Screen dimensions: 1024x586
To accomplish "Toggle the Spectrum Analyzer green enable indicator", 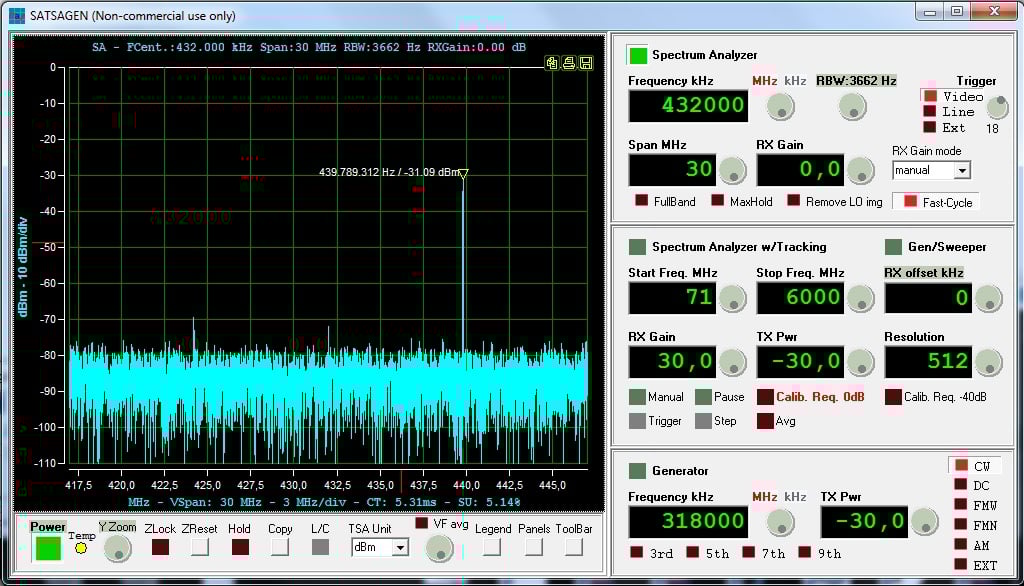I will (637, 55).
